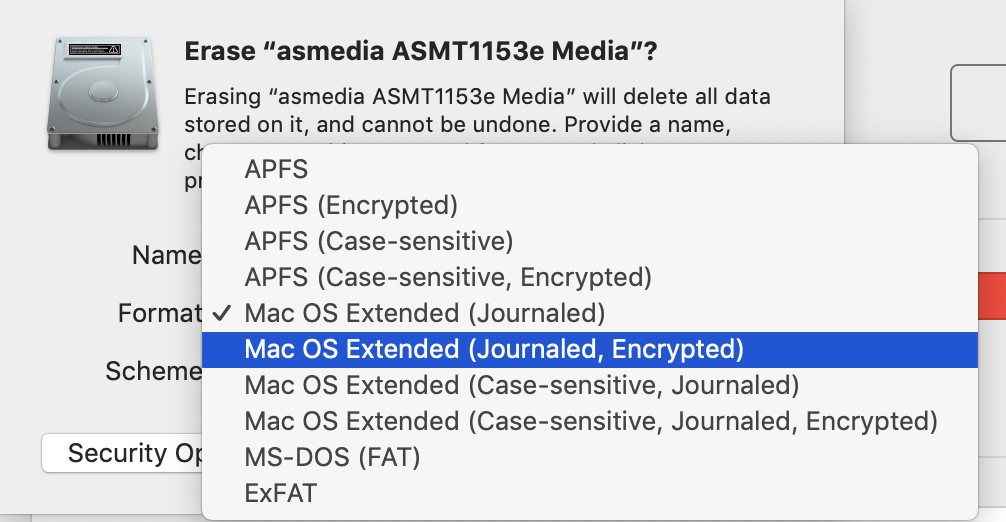The image size is (1006, 522).
Task: Select Mac OS Extended (Journaled, Encrypted)
Action: coord(494,349)
